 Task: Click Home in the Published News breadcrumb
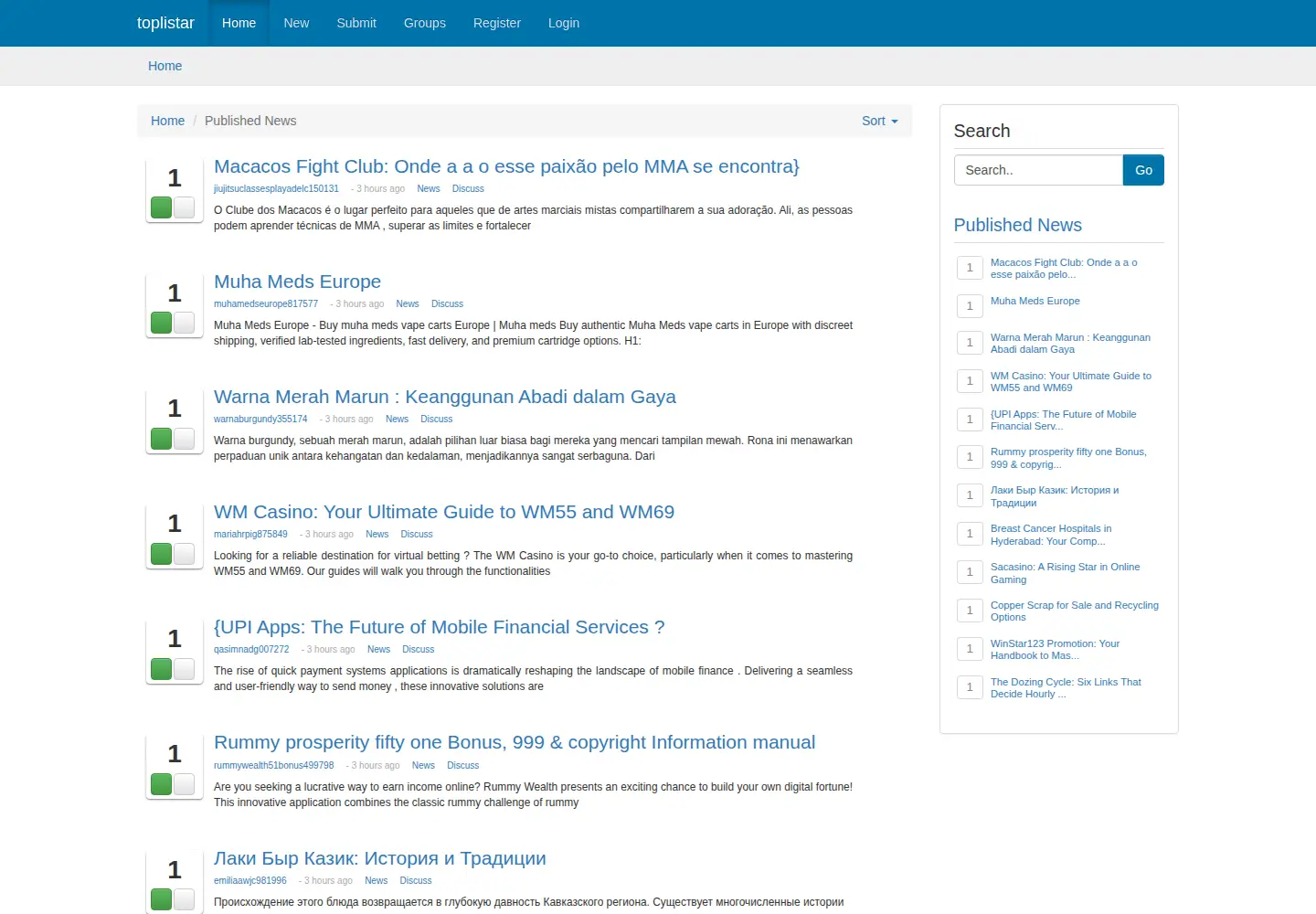(x=167, y=121)
